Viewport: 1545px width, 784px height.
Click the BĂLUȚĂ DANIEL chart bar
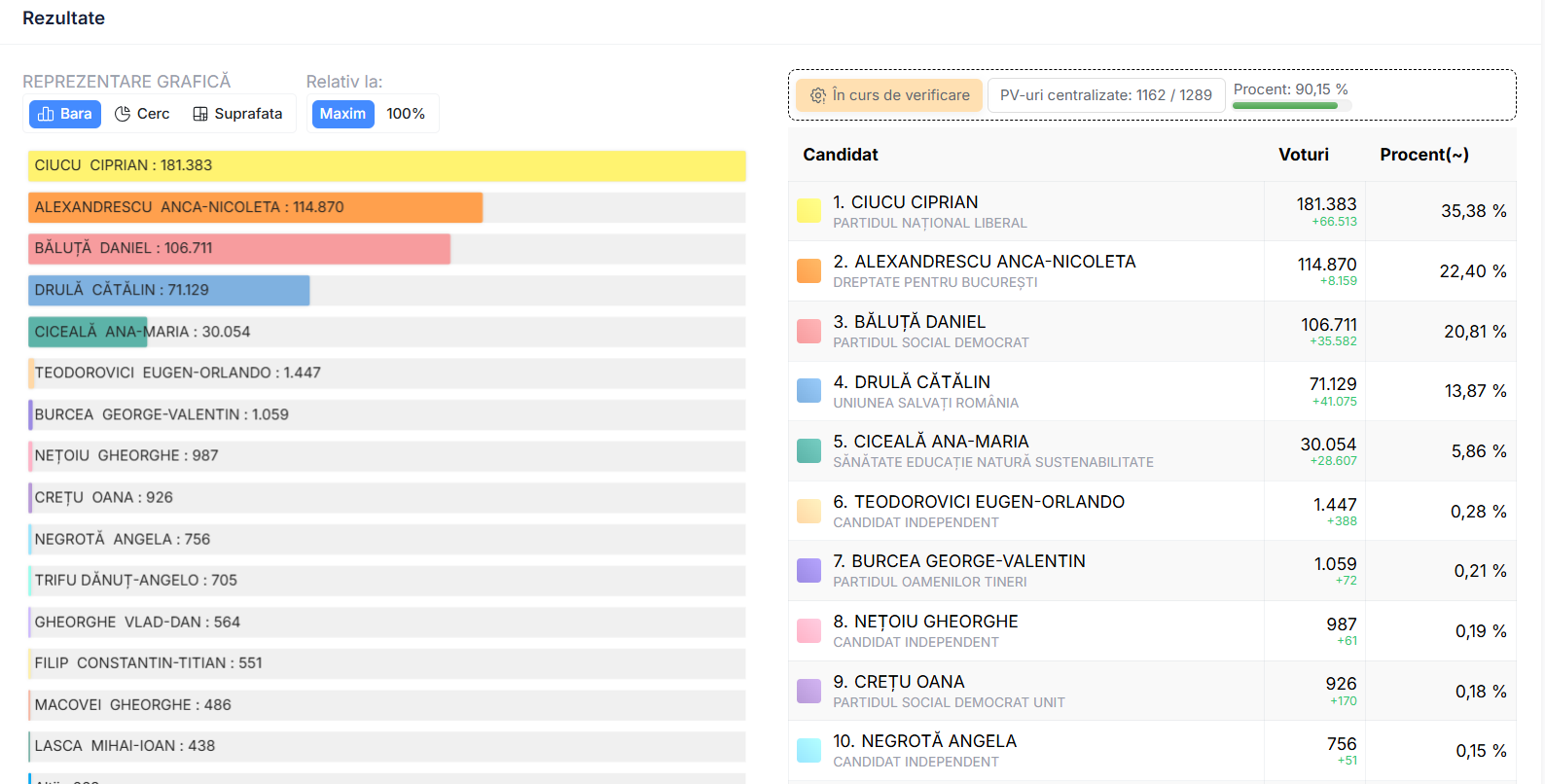click(239, 248)
